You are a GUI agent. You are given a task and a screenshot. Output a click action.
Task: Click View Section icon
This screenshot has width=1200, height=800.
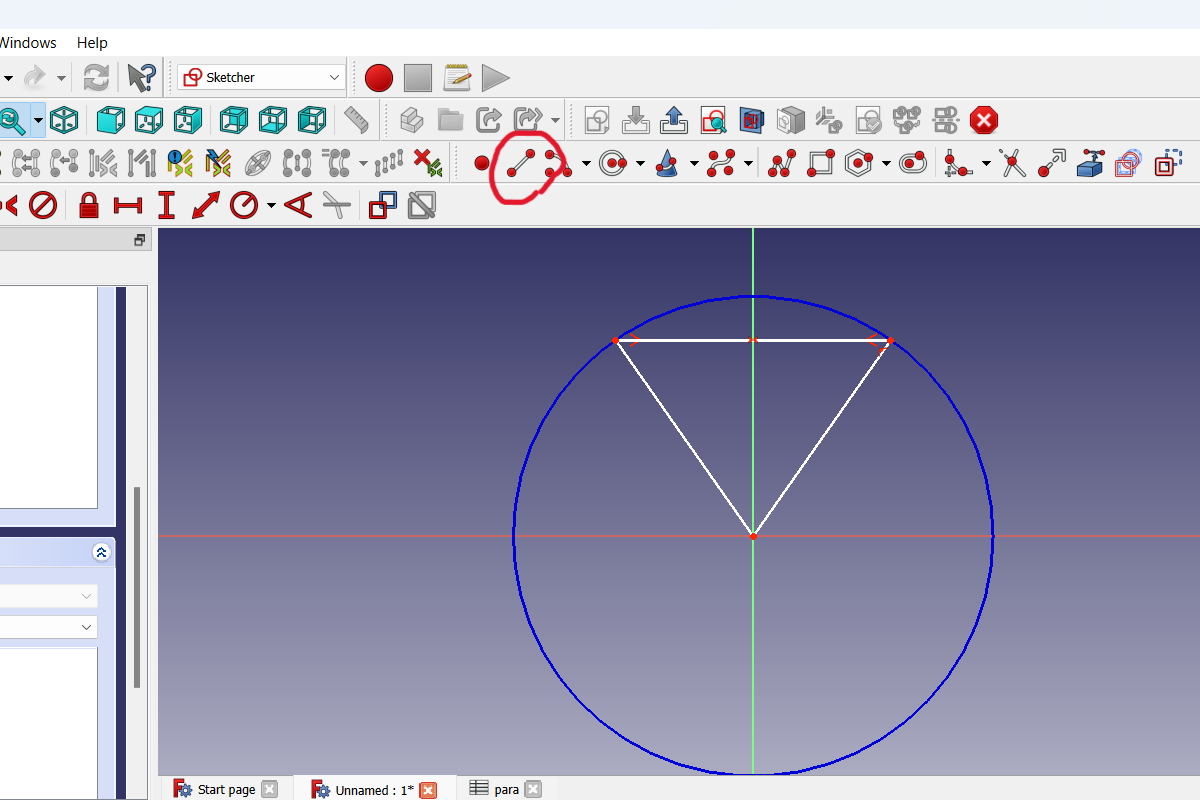pos(751,120)
